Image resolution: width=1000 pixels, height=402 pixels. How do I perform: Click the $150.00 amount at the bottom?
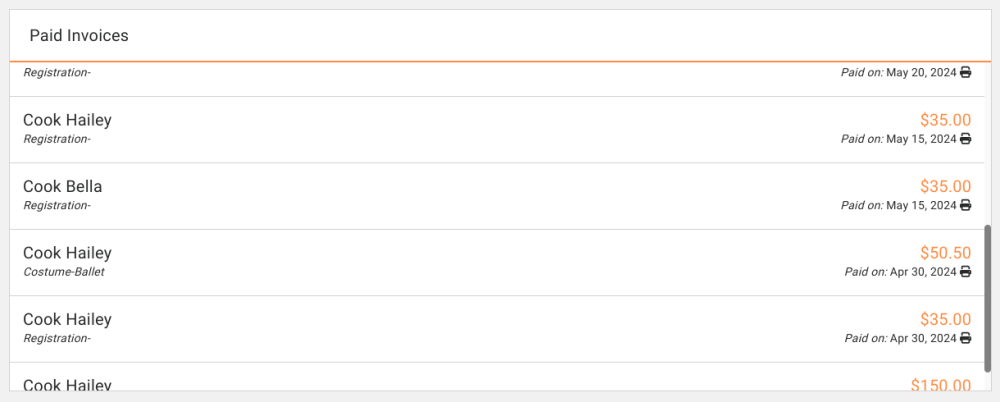(940, 385)
